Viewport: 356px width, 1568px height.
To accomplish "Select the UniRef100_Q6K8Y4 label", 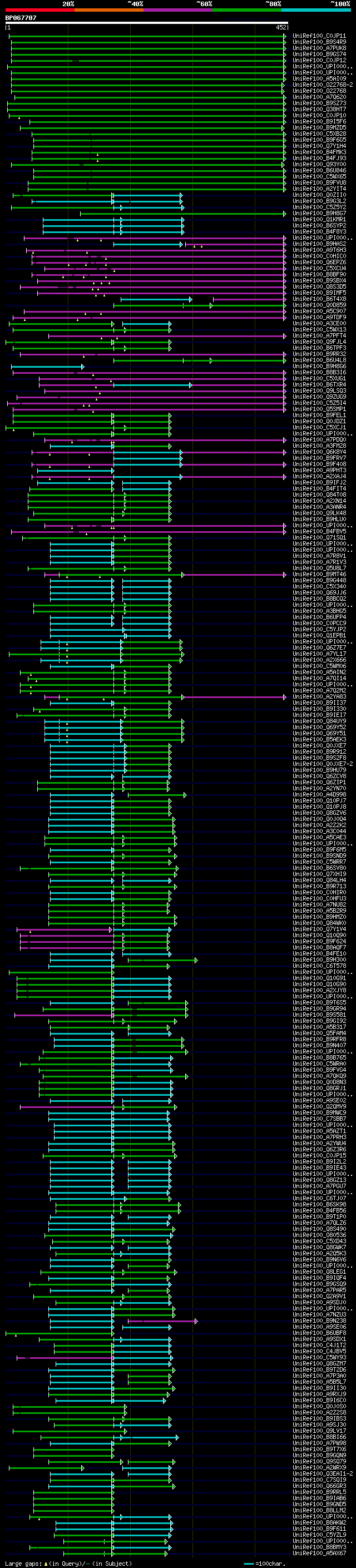I will point(319,452).
